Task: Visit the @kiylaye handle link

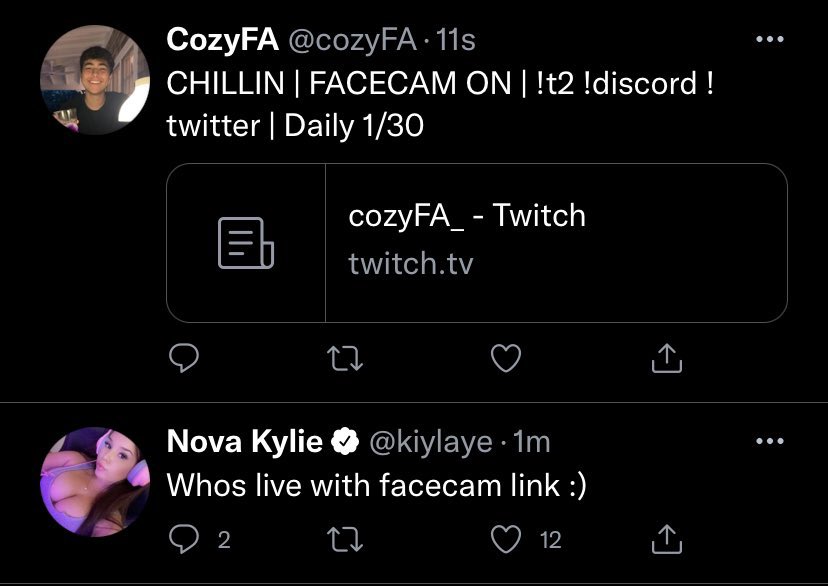Action: [431, 441]
